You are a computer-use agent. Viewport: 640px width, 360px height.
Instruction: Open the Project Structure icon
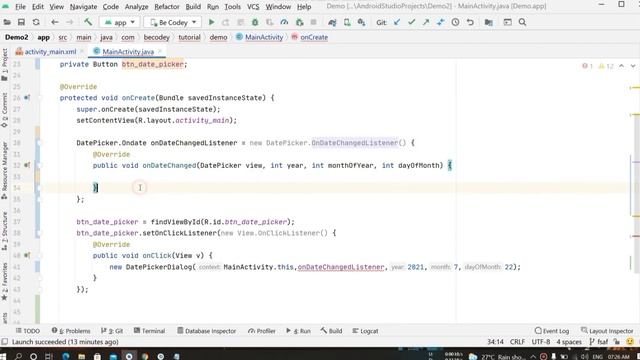coord(489,22)
